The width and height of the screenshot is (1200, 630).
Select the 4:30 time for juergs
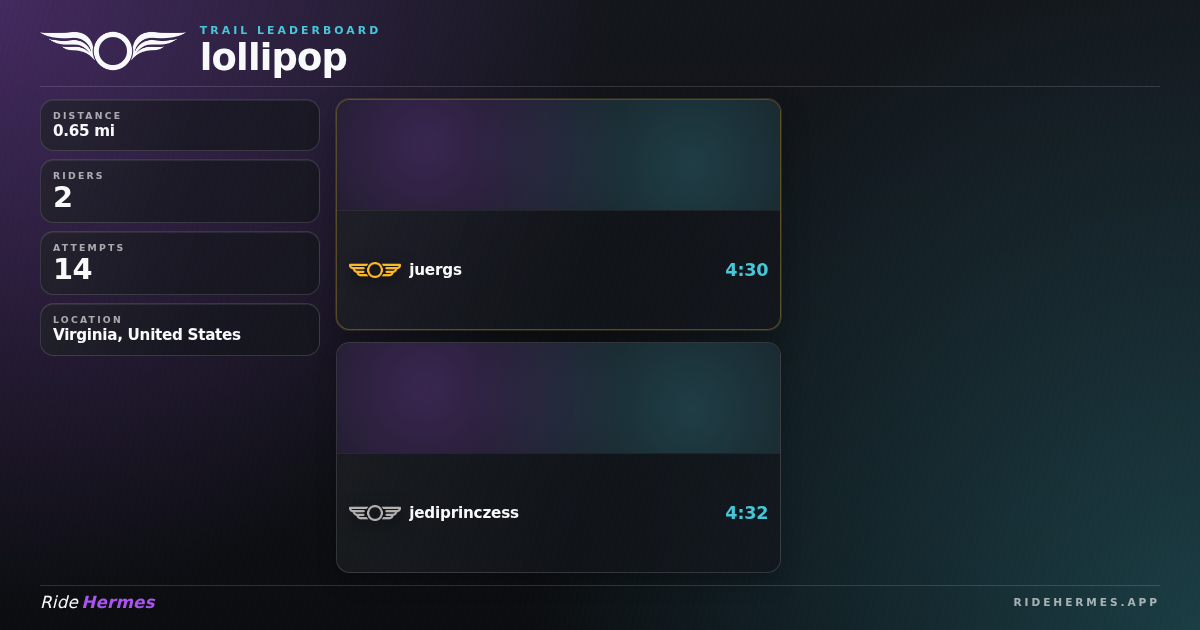[x=746, y=270]
